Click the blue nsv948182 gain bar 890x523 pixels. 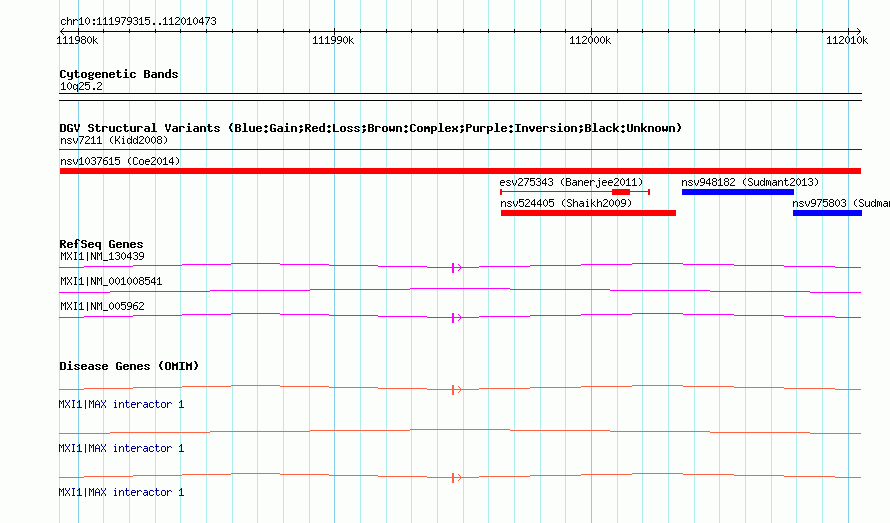point(738,192)
